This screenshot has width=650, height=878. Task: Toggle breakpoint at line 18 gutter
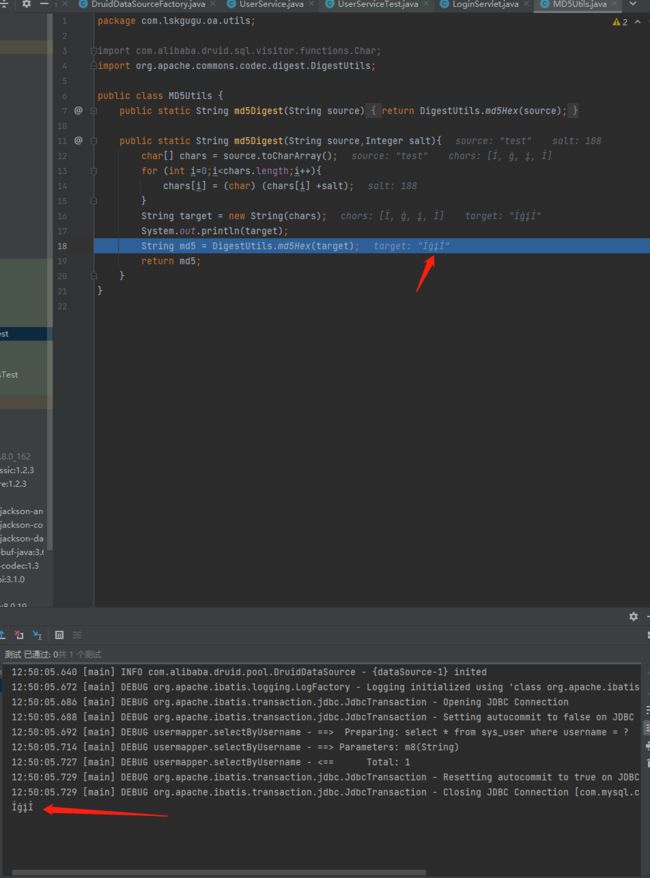(78, 246)
